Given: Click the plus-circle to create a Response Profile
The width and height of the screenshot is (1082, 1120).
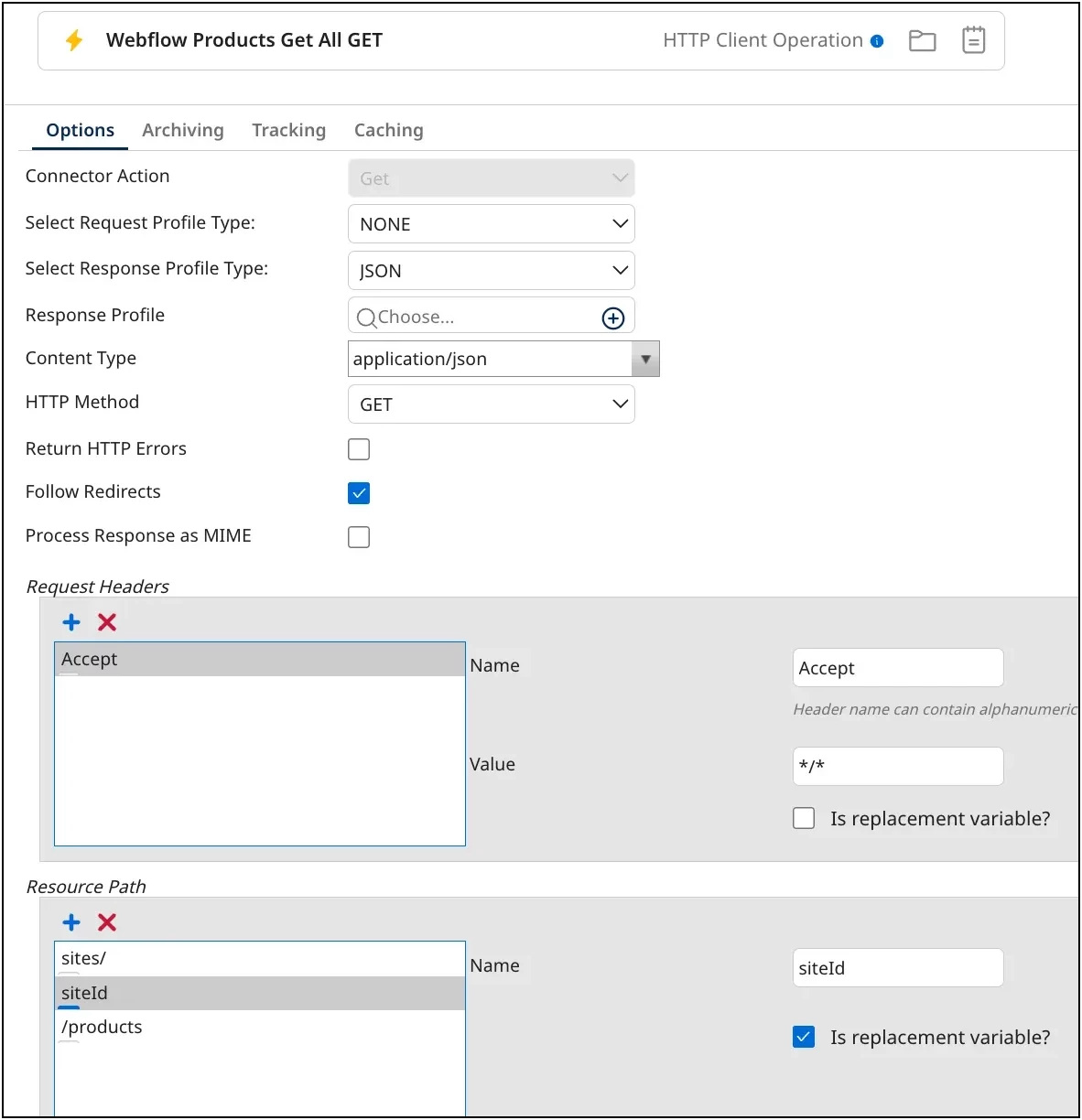Looking at the screenshot, I should (612, 316).
